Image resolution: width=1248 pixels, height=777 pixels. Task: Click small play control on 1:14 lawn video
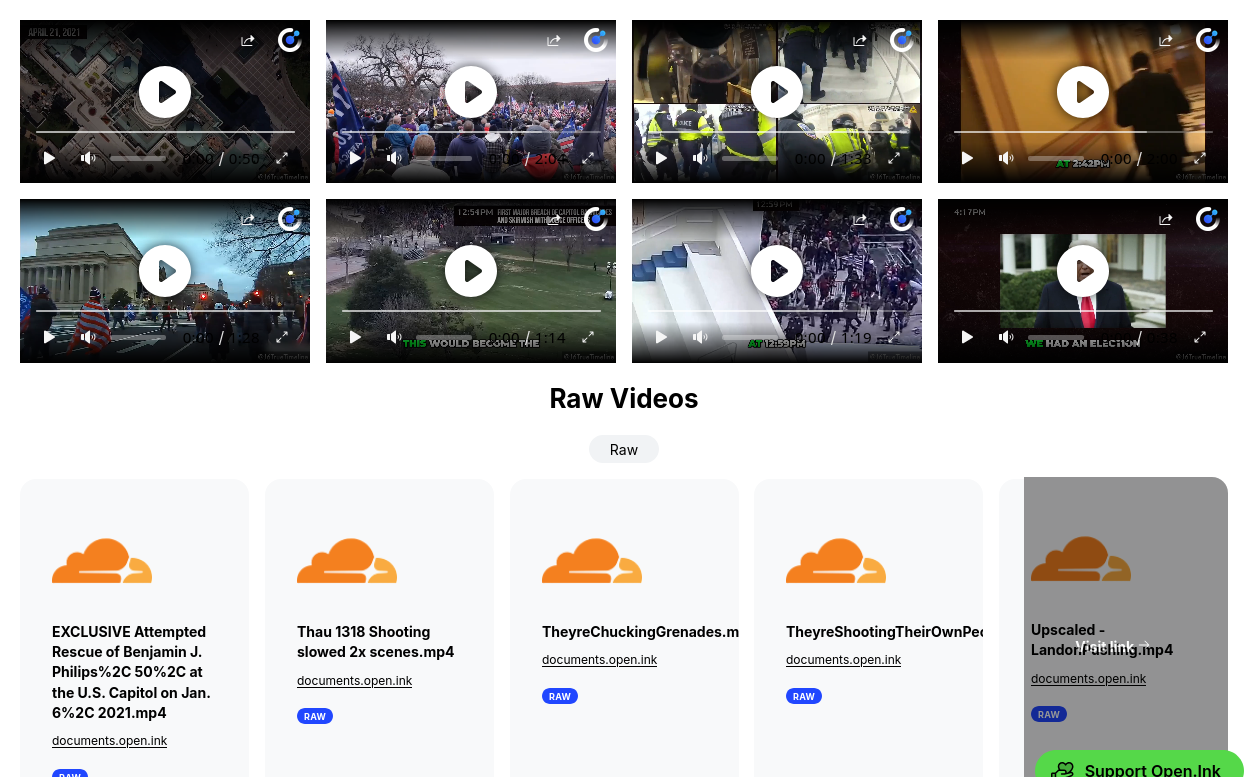(x=355, y=337)
